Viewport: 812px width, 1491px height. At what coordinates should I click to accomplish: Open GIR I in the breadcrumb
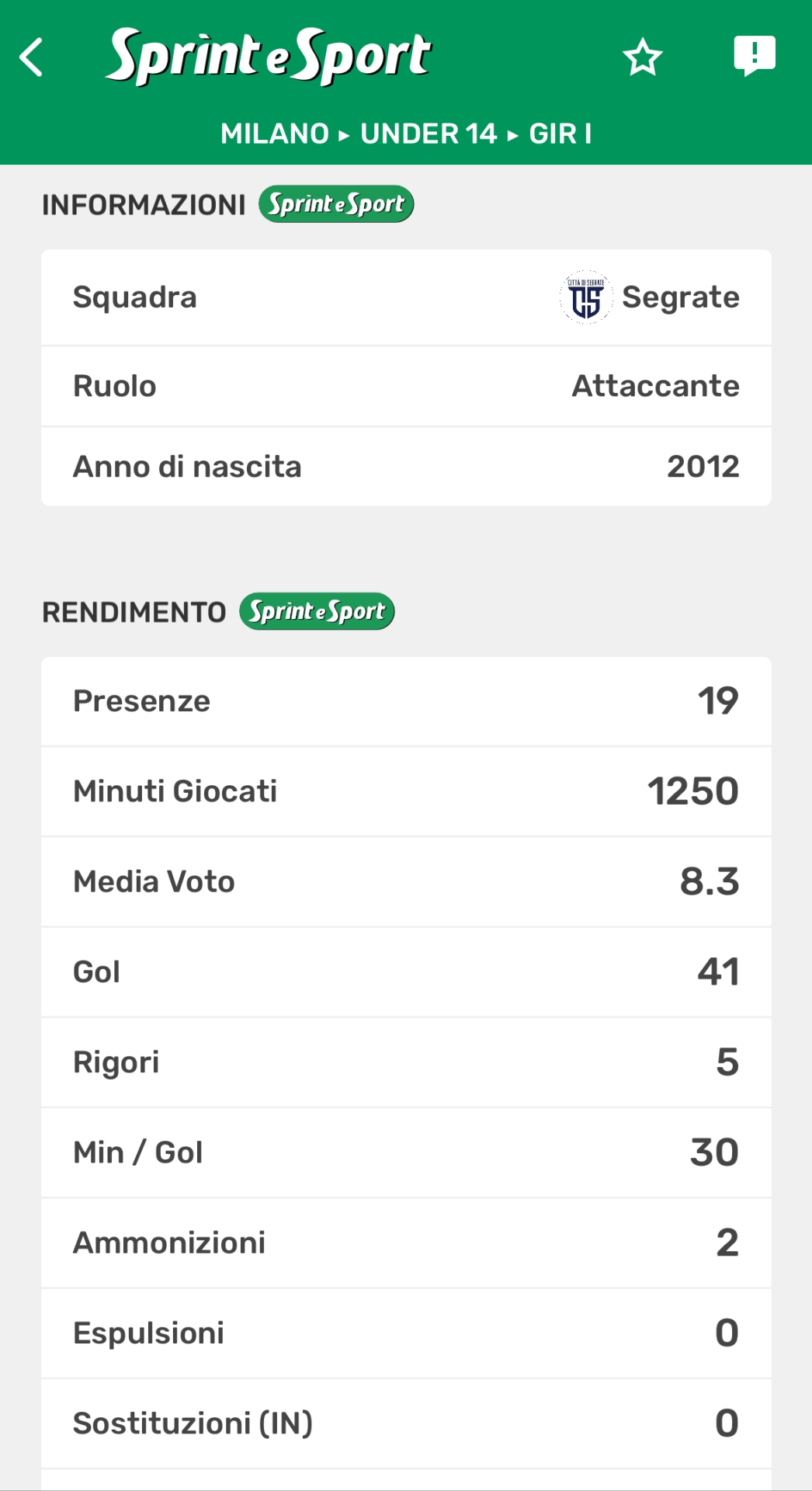point(560,134)
